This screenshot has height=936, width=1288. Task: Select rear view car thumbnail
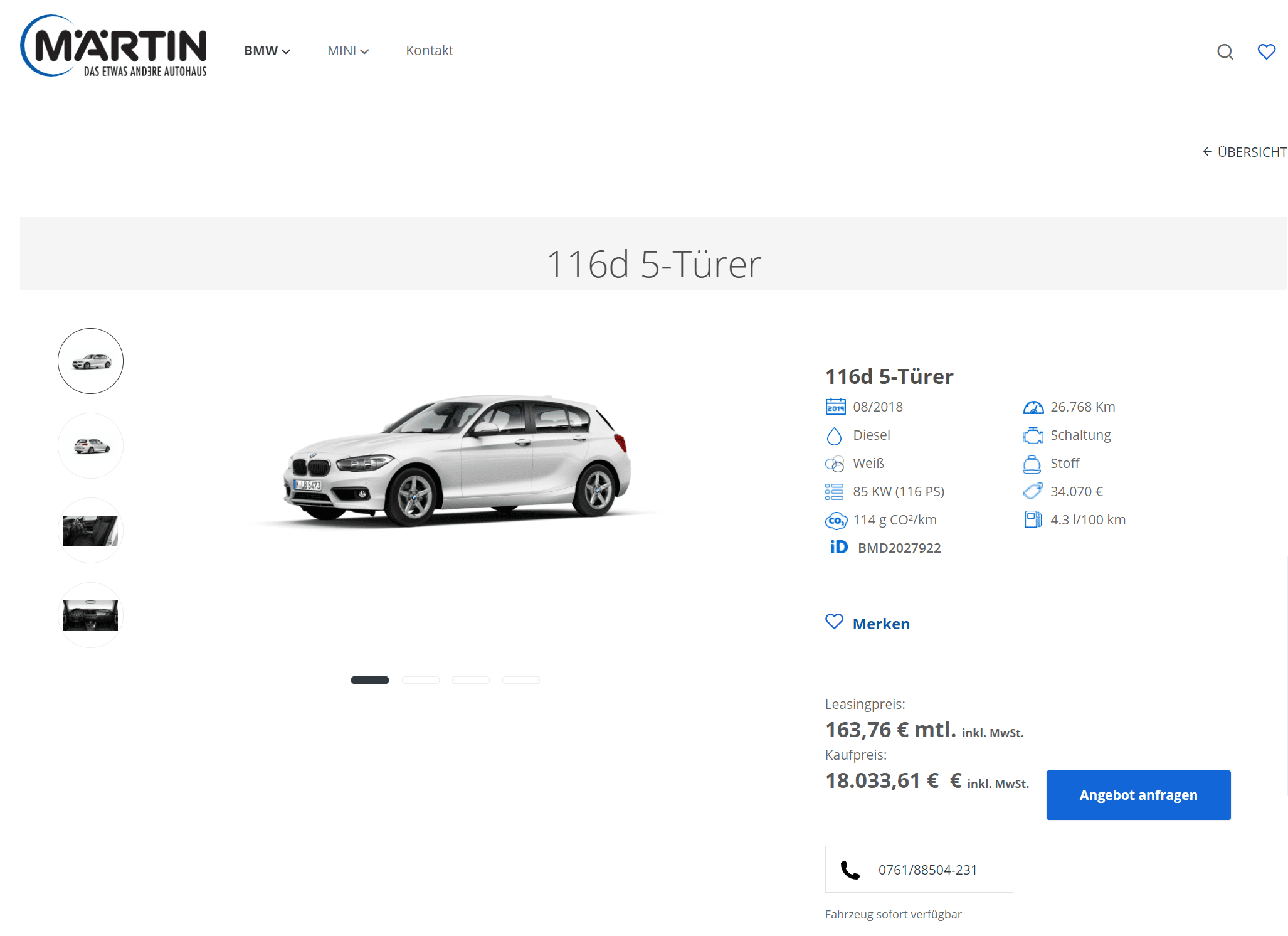point(91,446)
